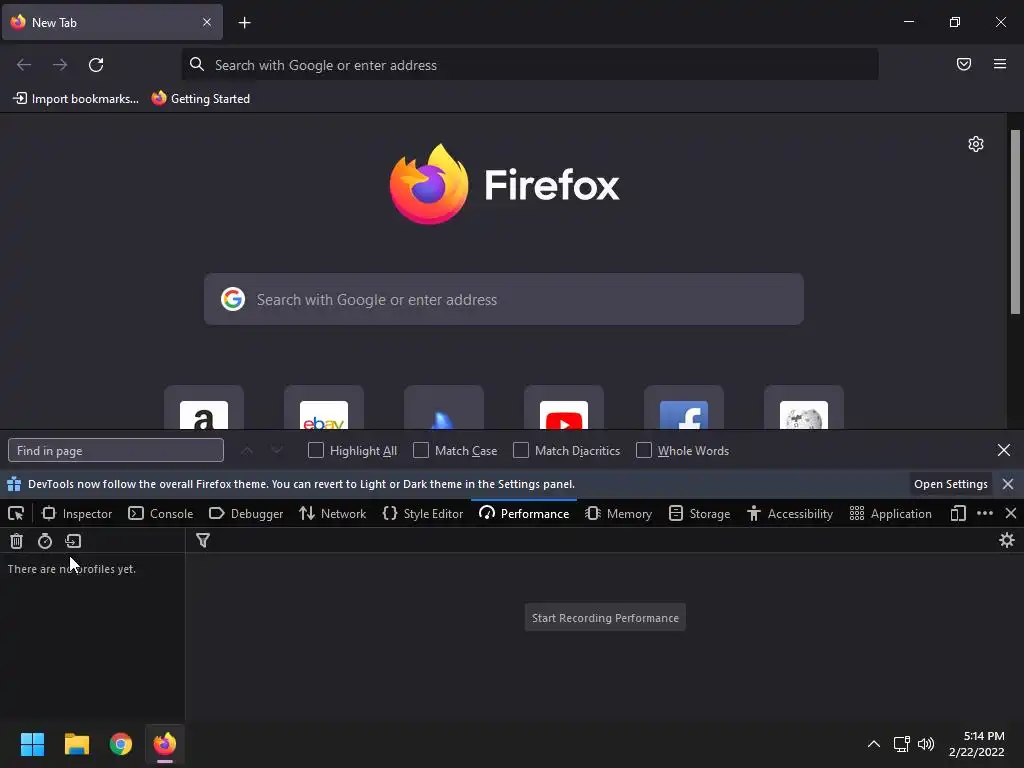Switch to the Console tab
The image size is (1024, 768).
(x=161, y=514)
